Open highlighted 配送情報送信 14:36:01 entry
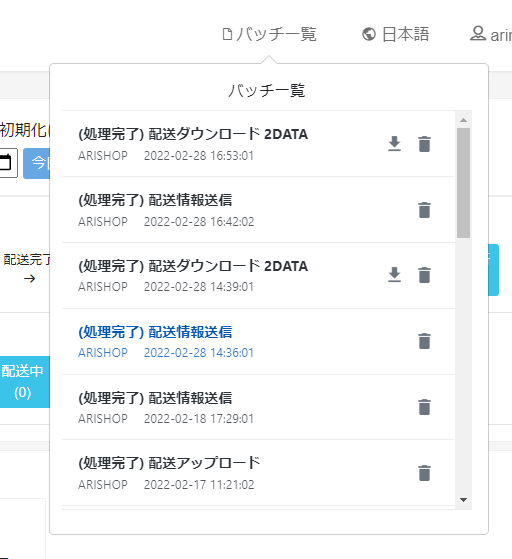Viewport: 512px width, 559px height. pyautogui.click(x=258, y=342)
